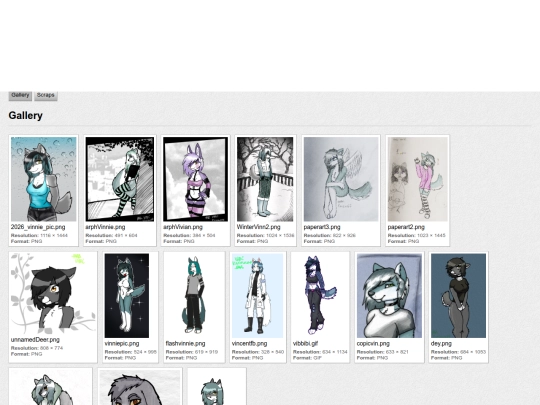This screenshot has width=540, height=405.
Task: Click the WinterVinn2.png file name
Action: coord(259,227)
